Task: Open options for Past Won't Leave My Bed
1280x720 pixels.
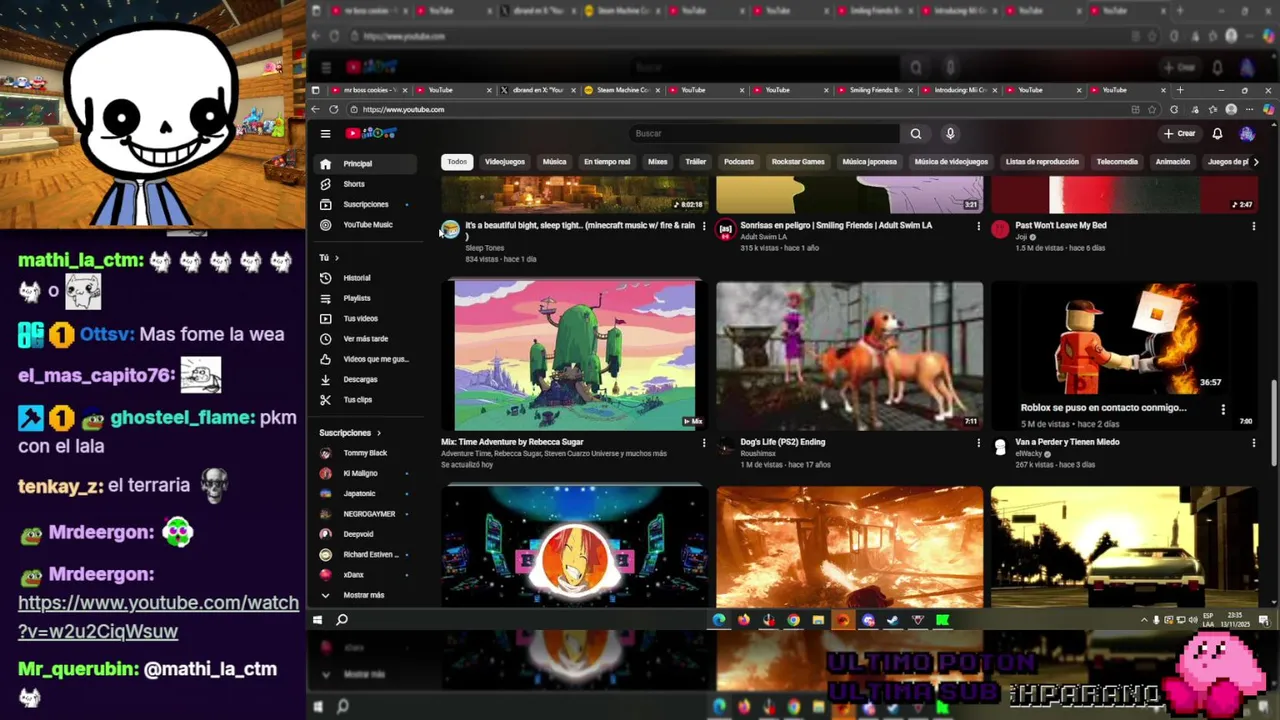Action: pyautogui.click(x=1253, y=226)
